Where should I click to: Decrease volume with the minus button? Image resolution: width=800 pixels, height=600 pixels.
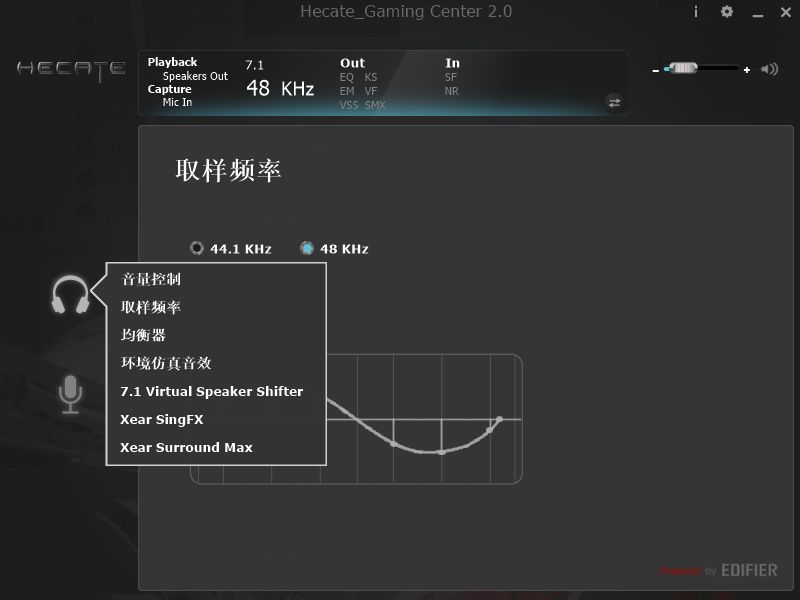pyautogui.click(x=657, y=69)
